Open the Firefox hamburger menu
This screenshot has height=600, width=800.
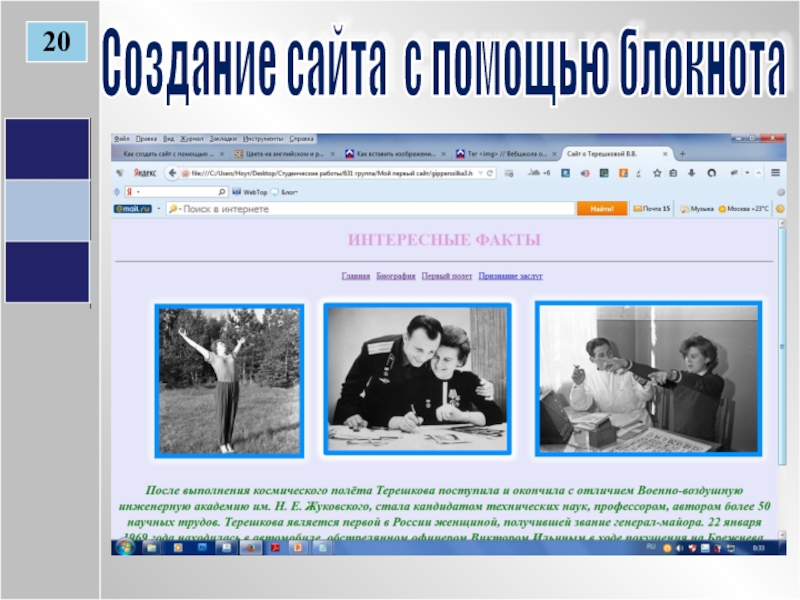[776, 173]
